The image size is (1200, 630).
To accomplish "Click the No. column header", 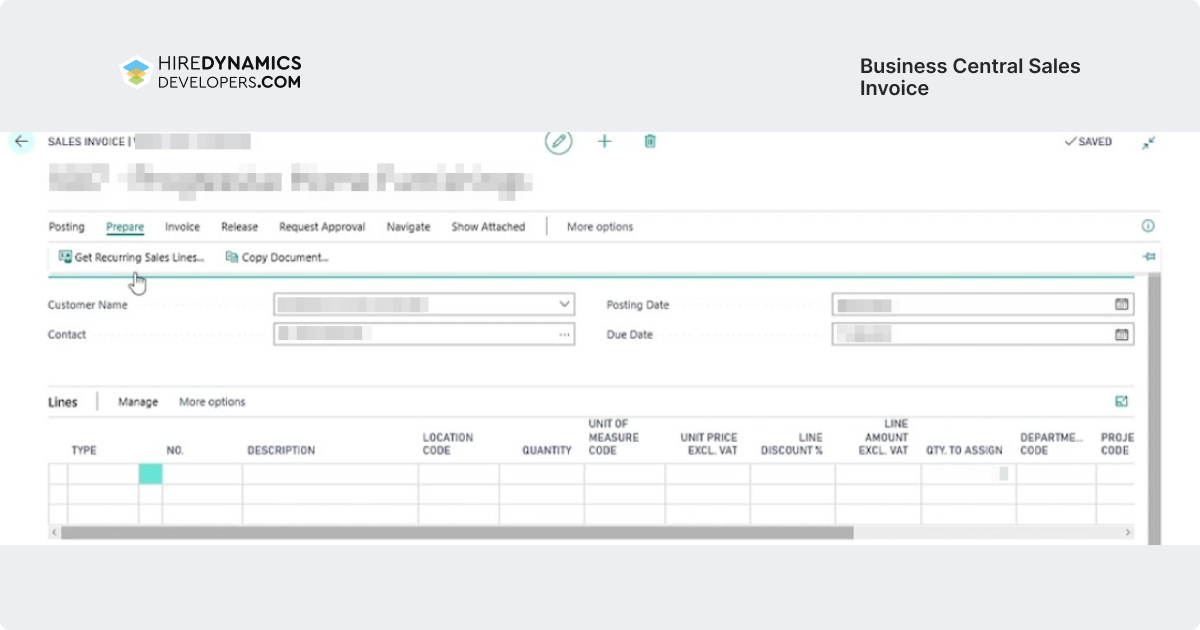I will tap(175, 450).
